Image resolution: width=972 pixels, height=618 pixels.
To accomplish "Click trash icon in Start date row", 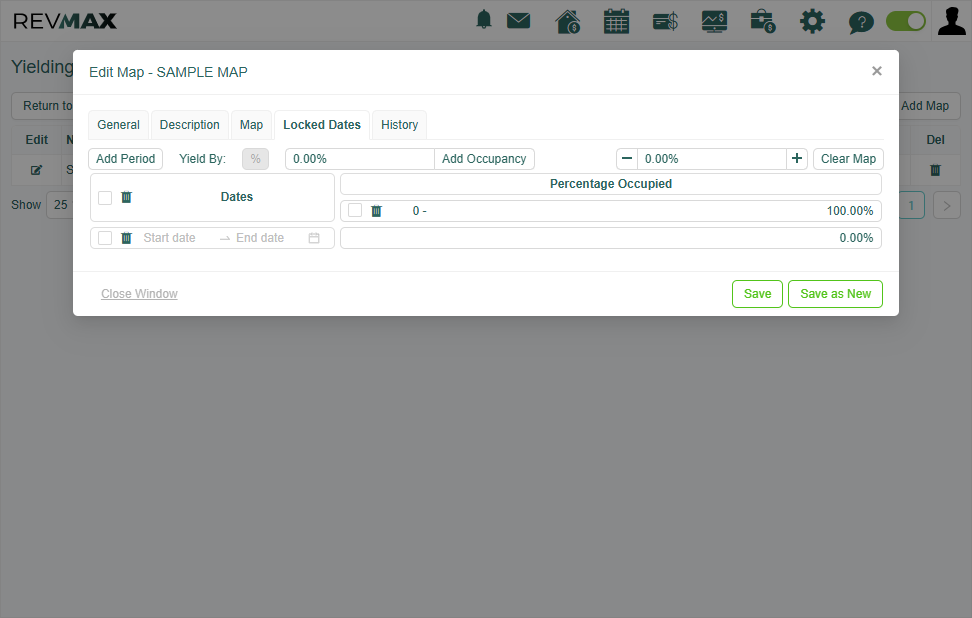I will coord(126,238).
